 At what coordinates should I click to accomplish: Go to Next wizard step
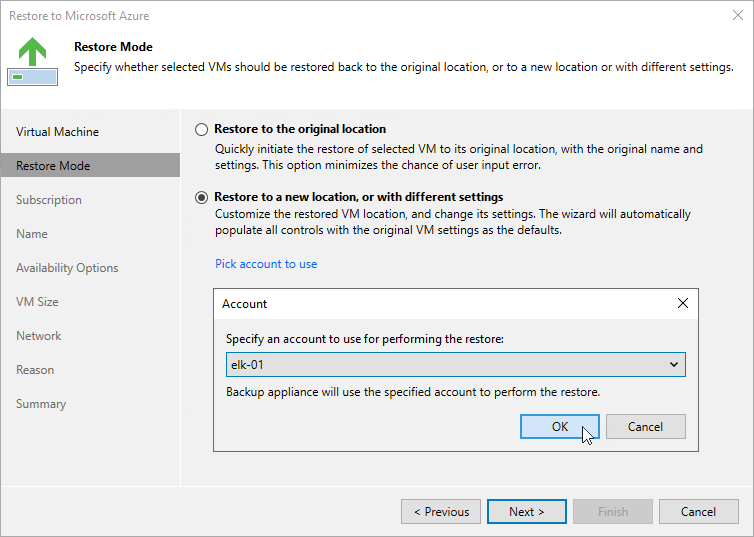click(x=527, y=512)
